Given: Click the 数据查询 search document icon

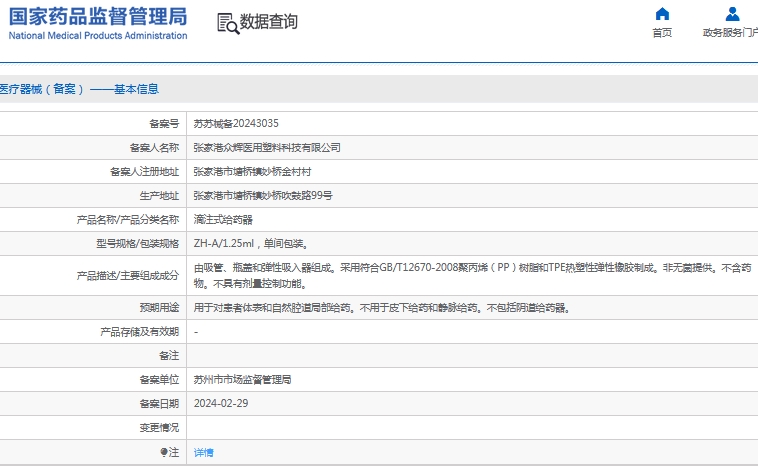Looking at the screenshot, I should [x=228, y=24].
